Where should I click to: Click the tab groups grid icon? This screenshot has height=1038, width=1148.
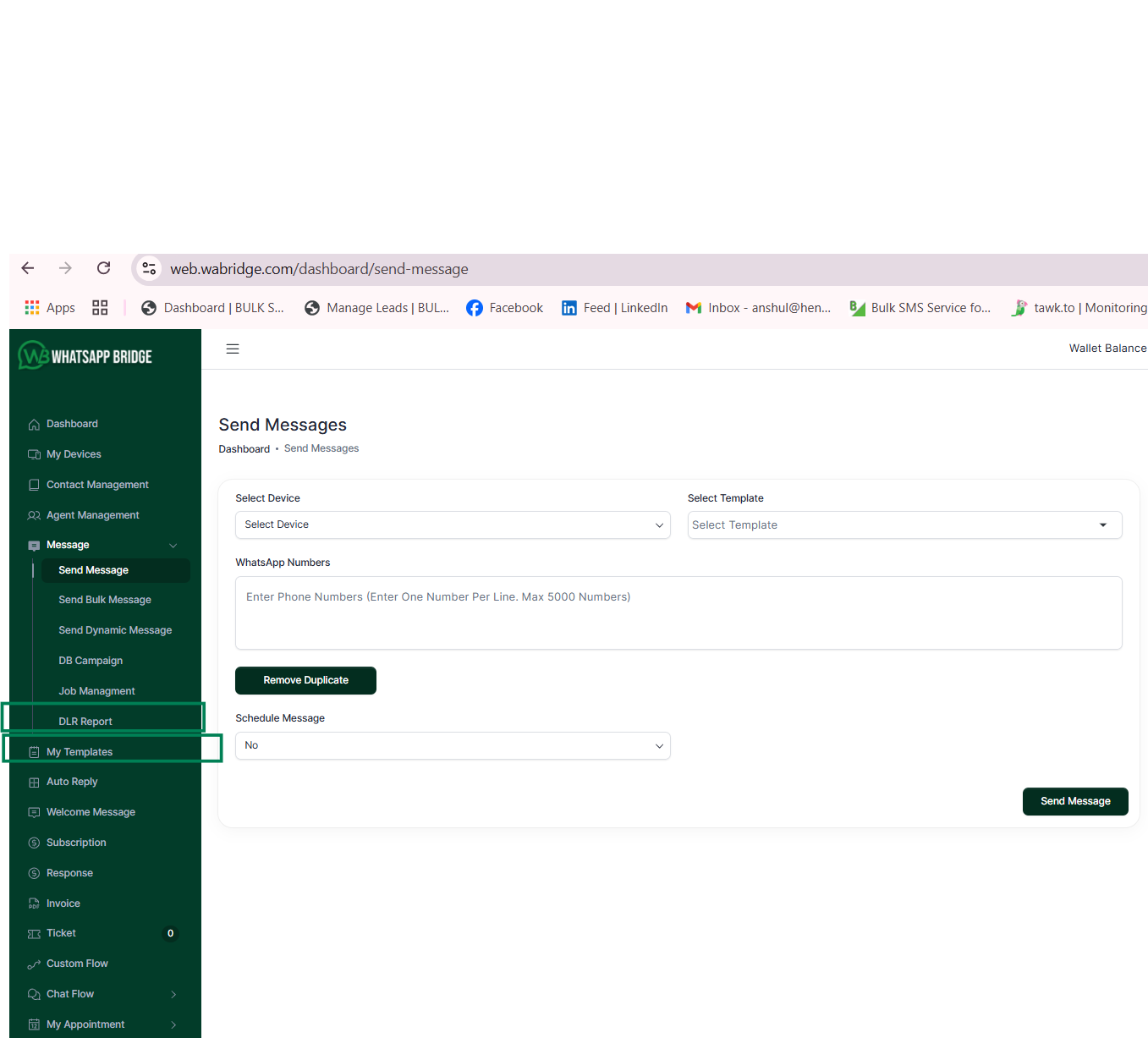coord(100,308)
